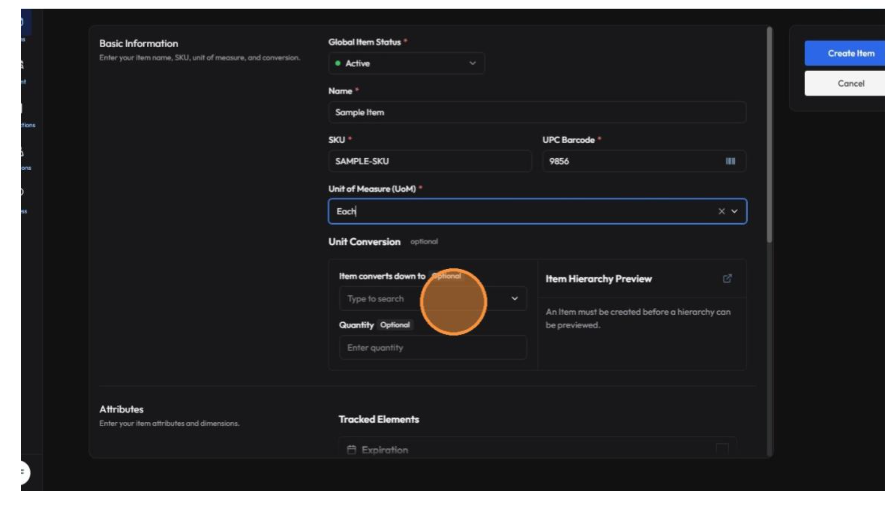
Task: Click the Cancel button
Action: tap(846, 83)
